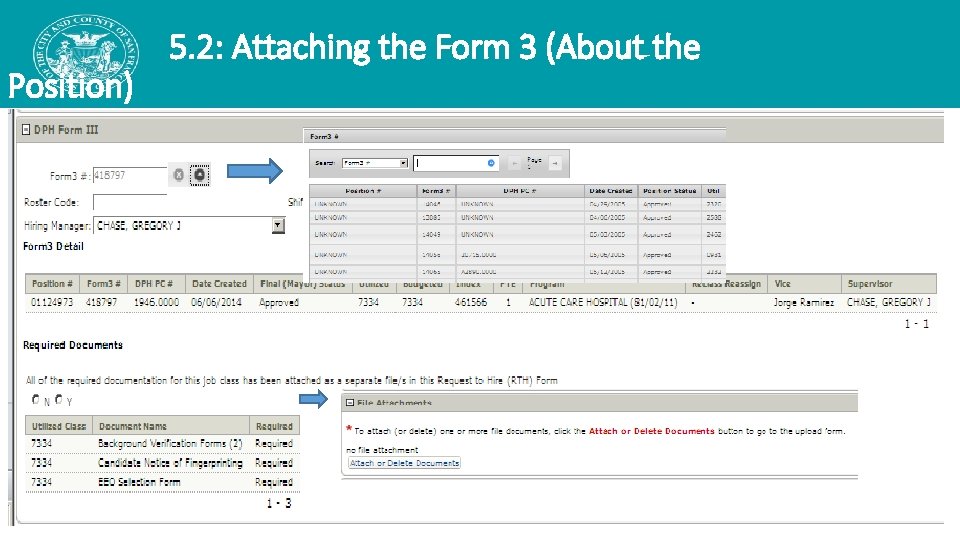Click ACUTE CARE HOSPITAL program cell
960x540 pixels.
point(603,302)
